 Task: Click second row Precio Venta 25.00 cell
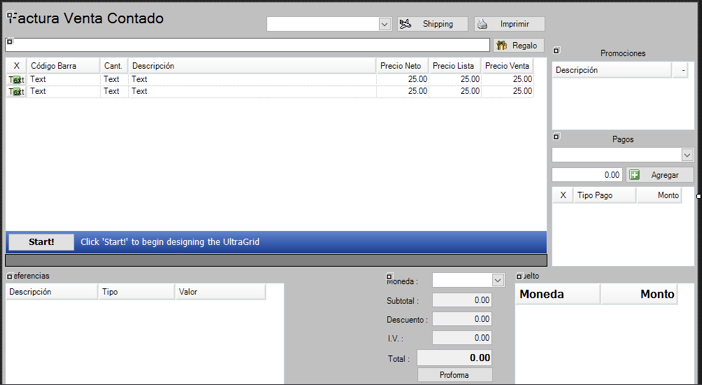[x=507, y=91]
